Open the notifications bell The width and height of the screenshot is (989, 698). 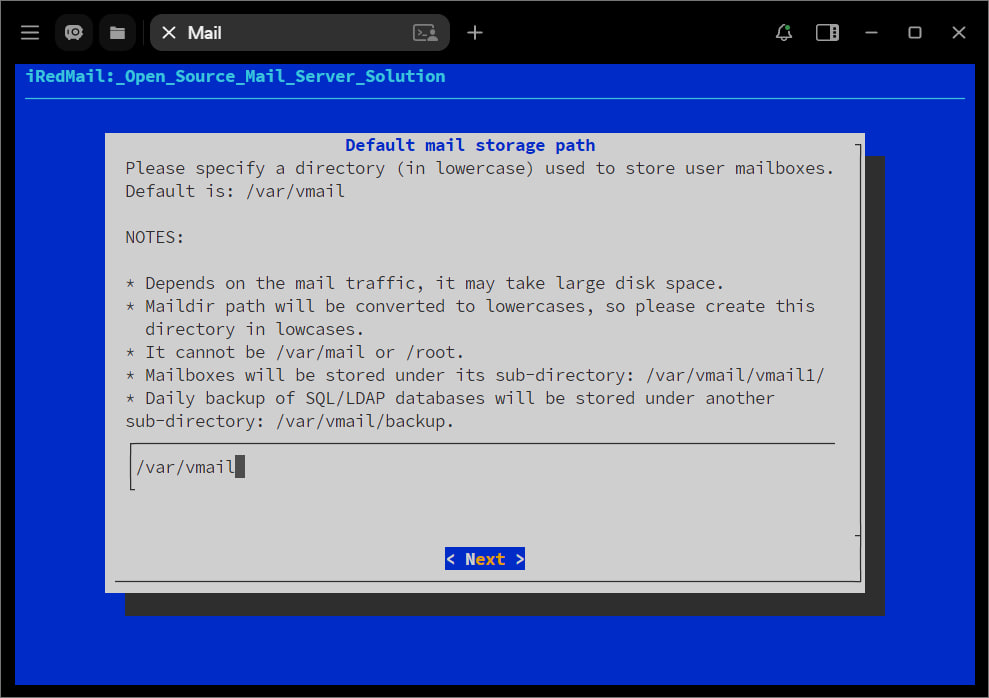(784, 33)
